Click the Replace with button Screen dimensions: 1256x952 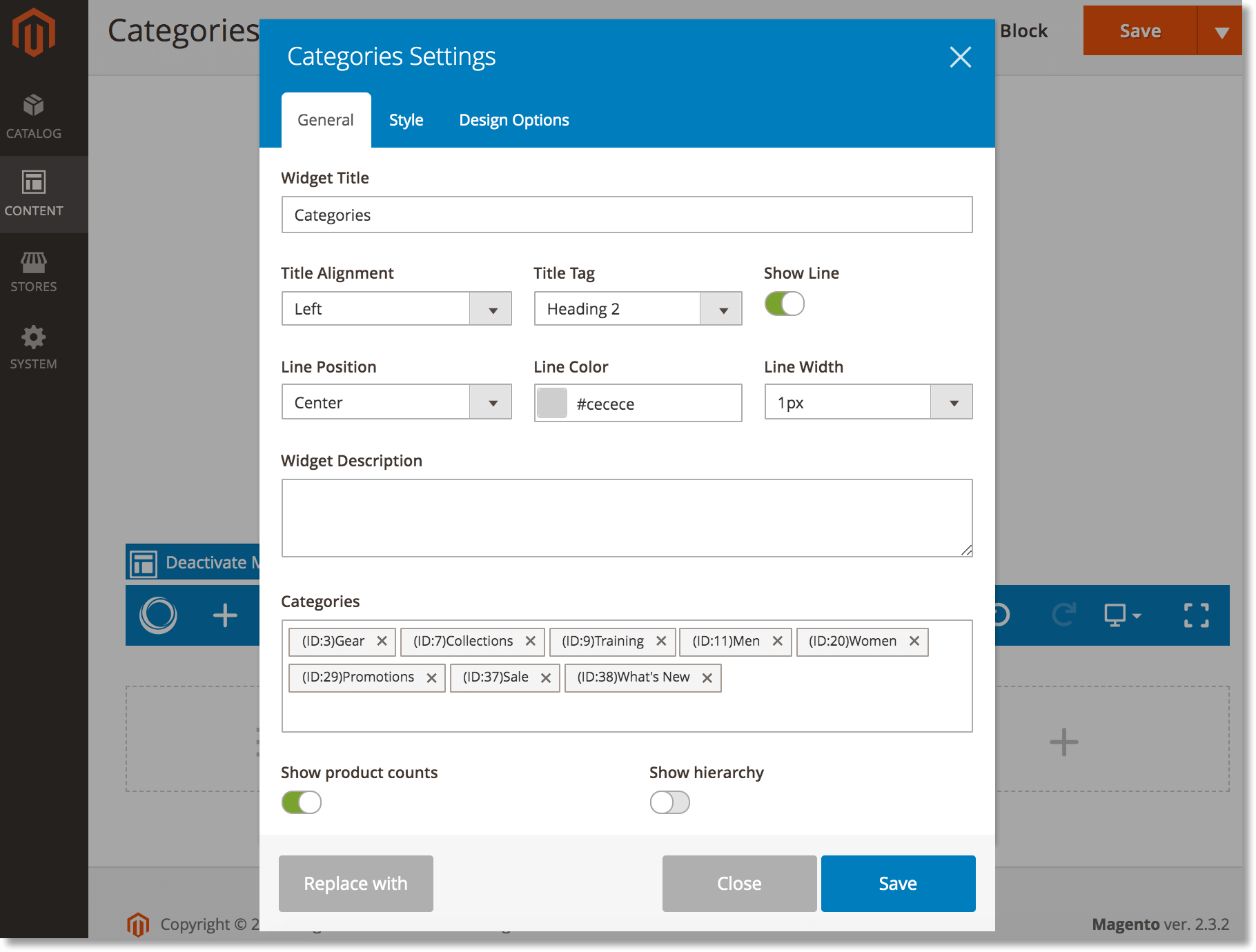(355, 883)
